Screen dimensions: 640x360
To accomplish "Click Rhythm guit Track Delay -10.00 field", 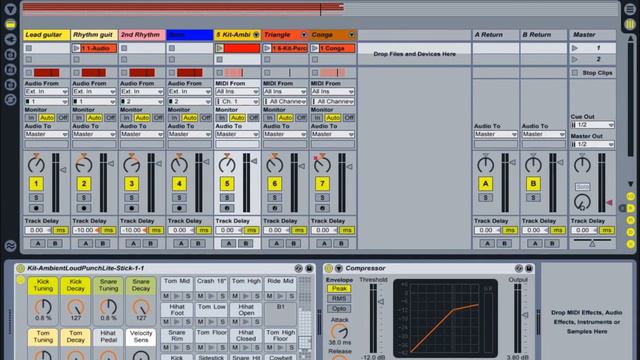I will pyautogui.click(x=86, y=230).
